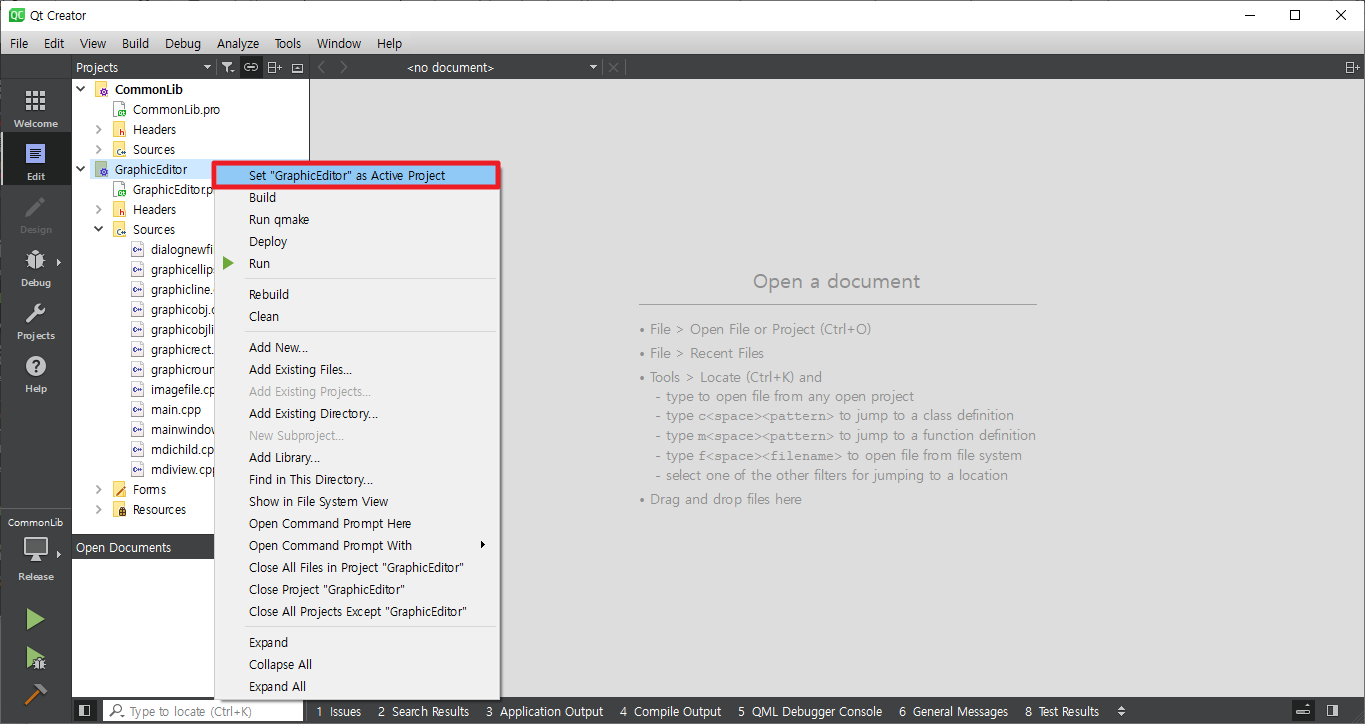Close the Projects side pane icon
Viewport: 1365px width, 724px height.
click(297, 67)
